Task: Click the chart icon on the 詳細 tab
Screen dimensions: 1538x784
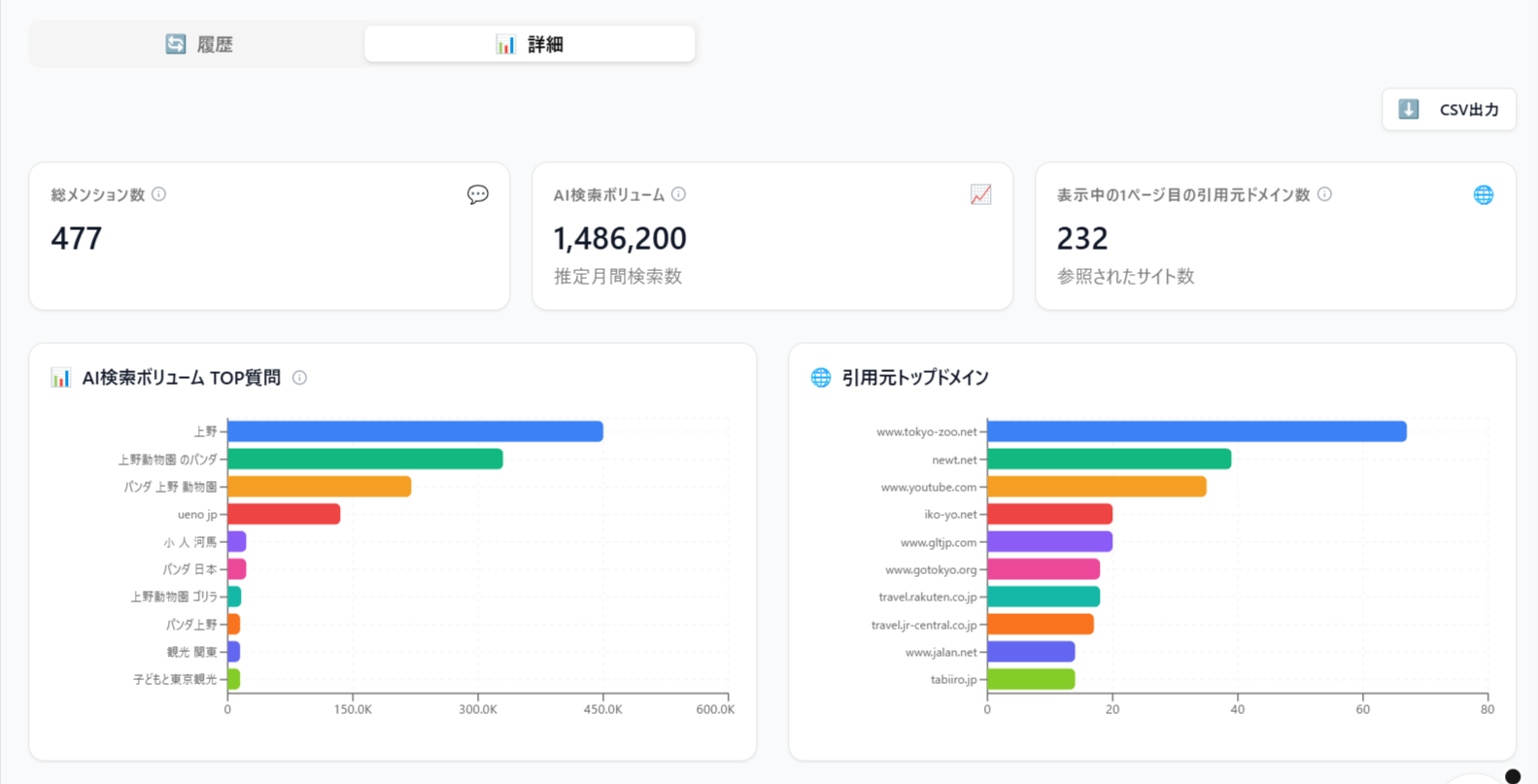Action: point(505,45)
